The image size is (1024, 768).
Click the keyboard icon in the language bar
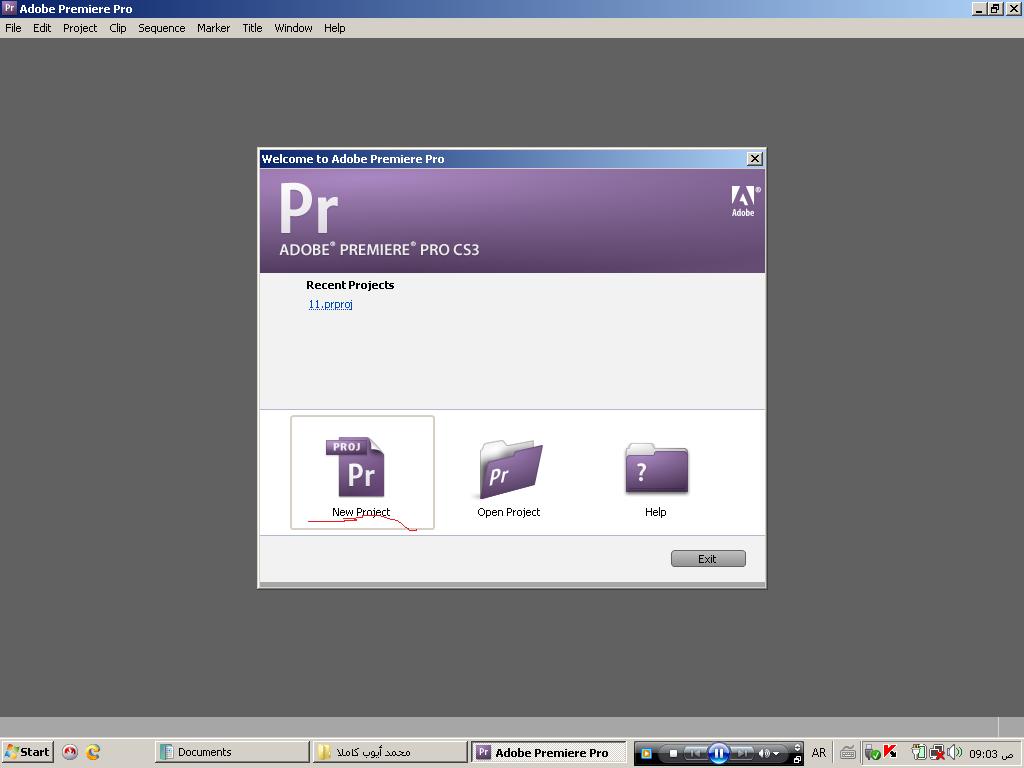[848, 753]
